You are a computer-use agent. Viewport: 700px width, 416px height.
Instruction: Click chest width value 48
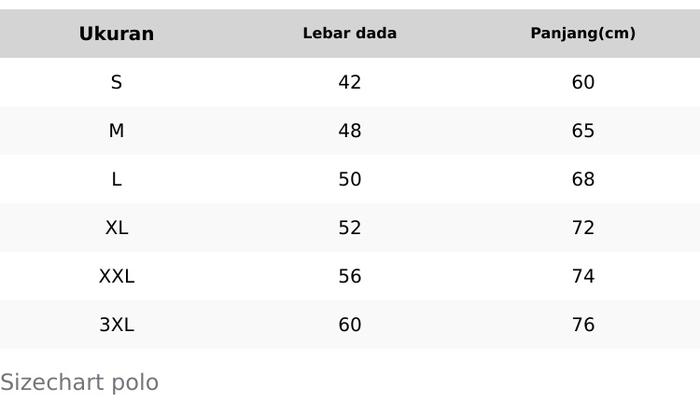pos(349,131)
